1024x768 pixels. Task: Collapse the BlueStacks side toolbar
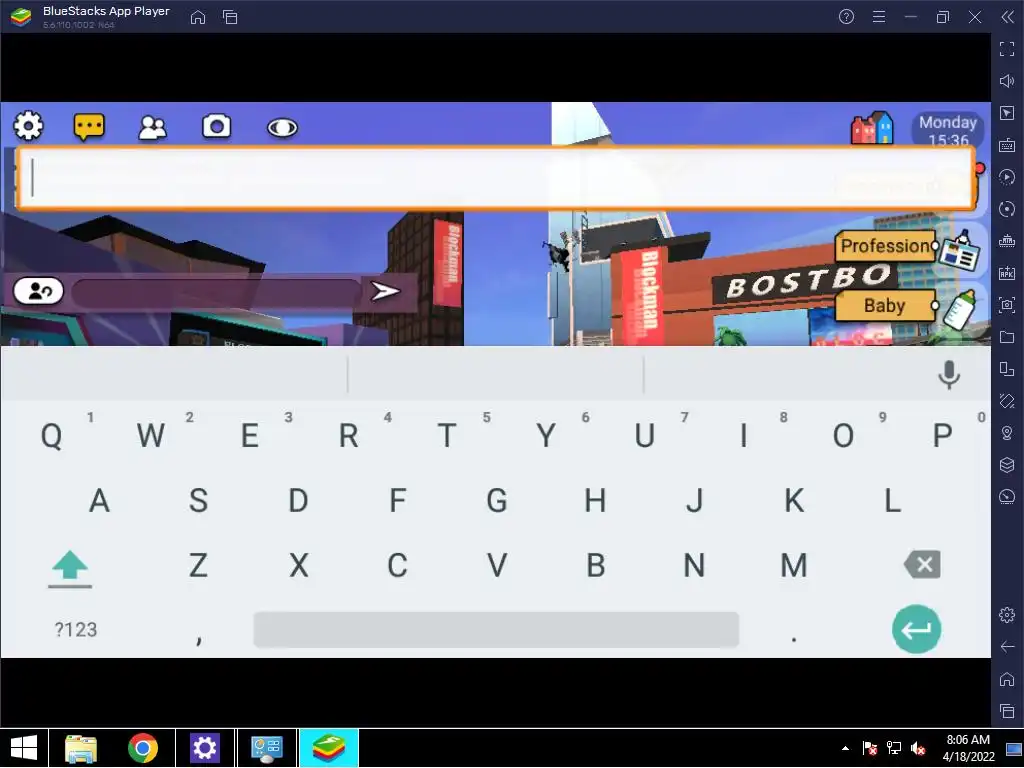[1007, 17]
